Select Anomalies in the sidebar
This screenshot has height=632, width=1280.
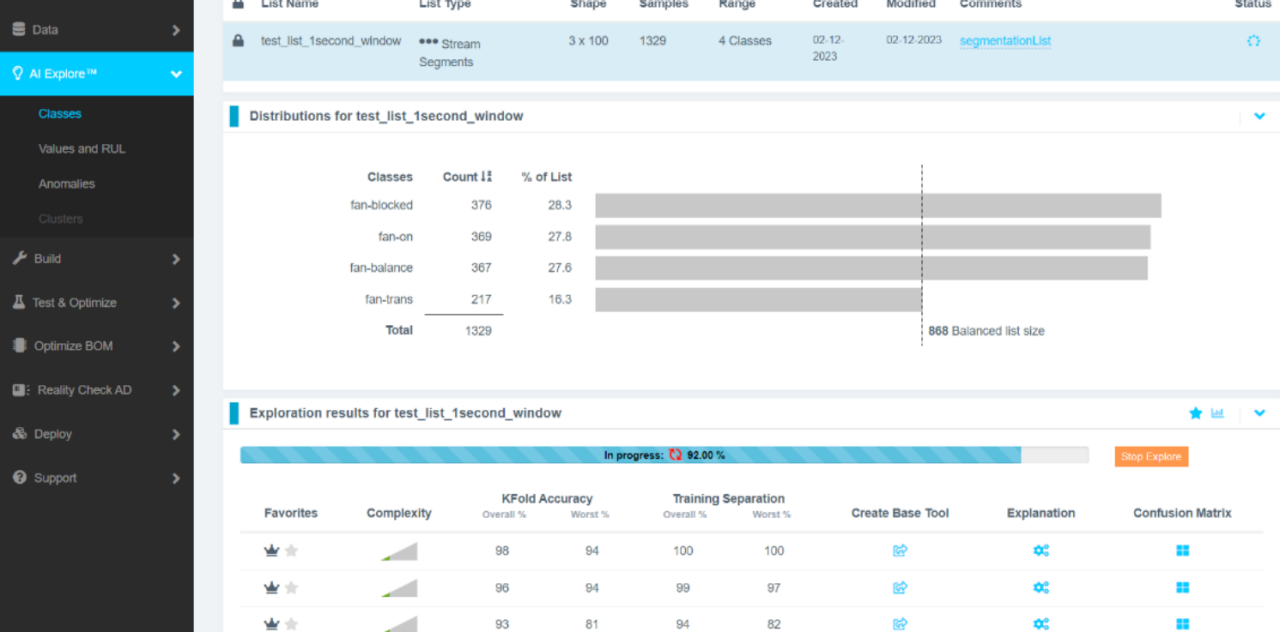tap(67, 184)
